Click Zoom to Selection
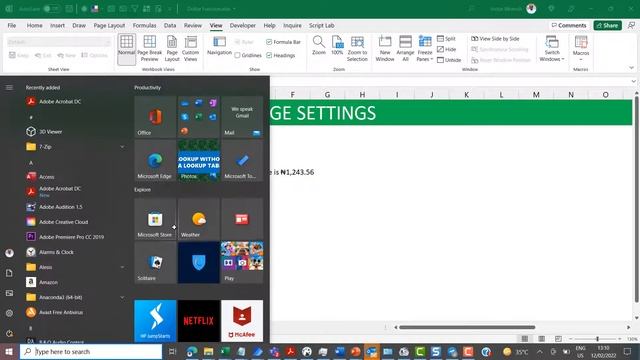640x360 pixels. (357, 49)
